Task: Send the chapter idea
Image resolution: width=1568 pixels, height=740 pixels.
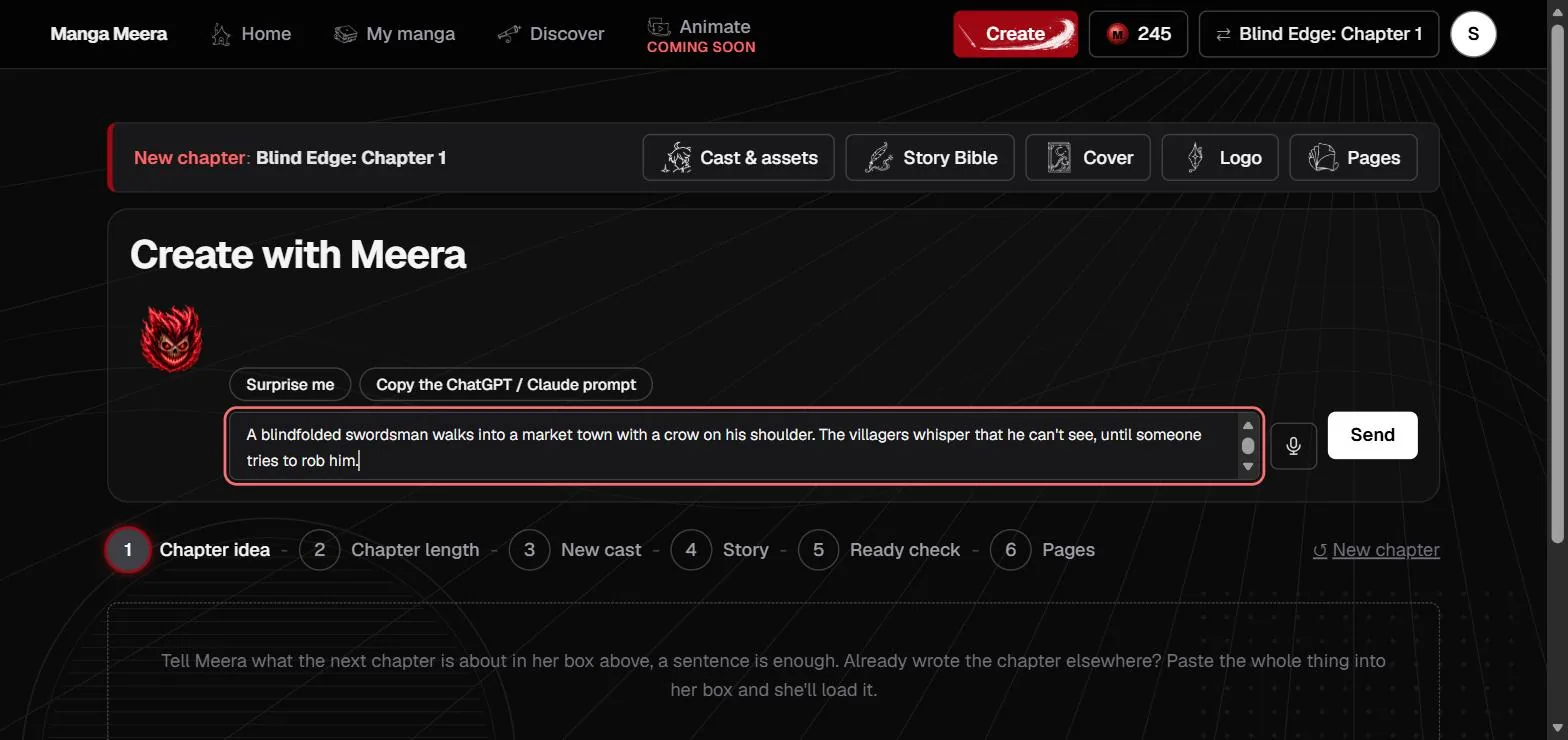Action: click(x=1372, y=435)
